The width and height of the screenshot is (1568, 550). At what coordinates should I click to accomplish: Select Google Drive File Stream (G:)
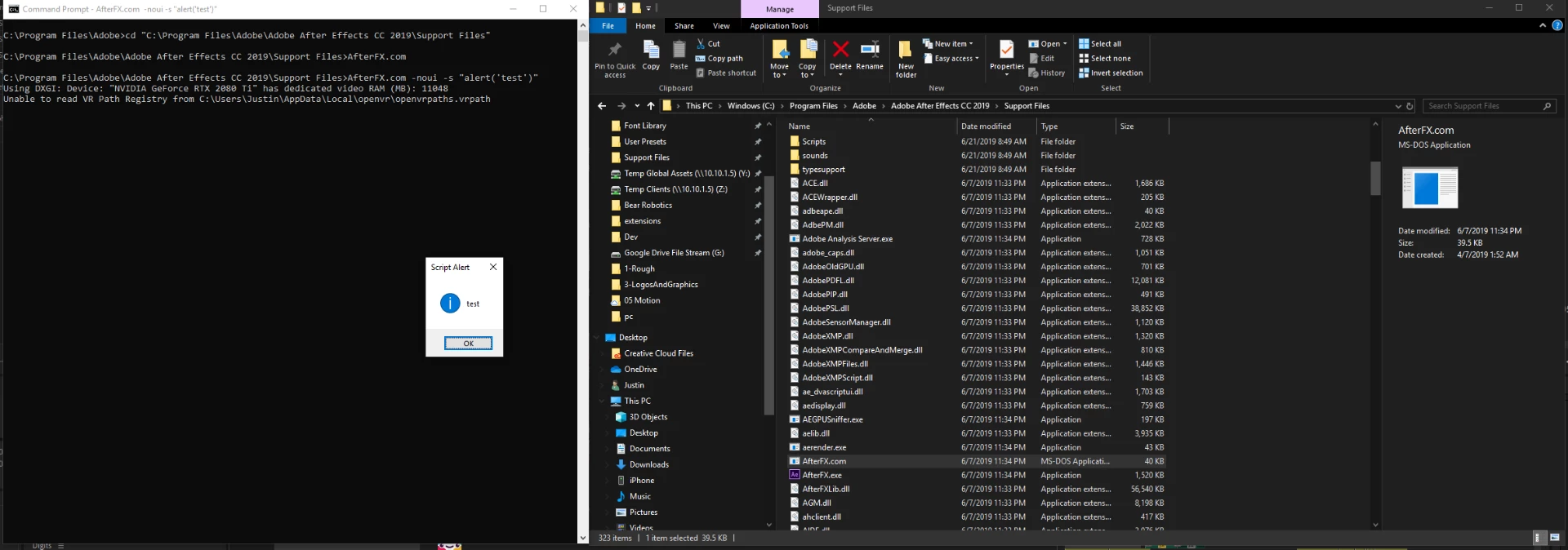674,253
